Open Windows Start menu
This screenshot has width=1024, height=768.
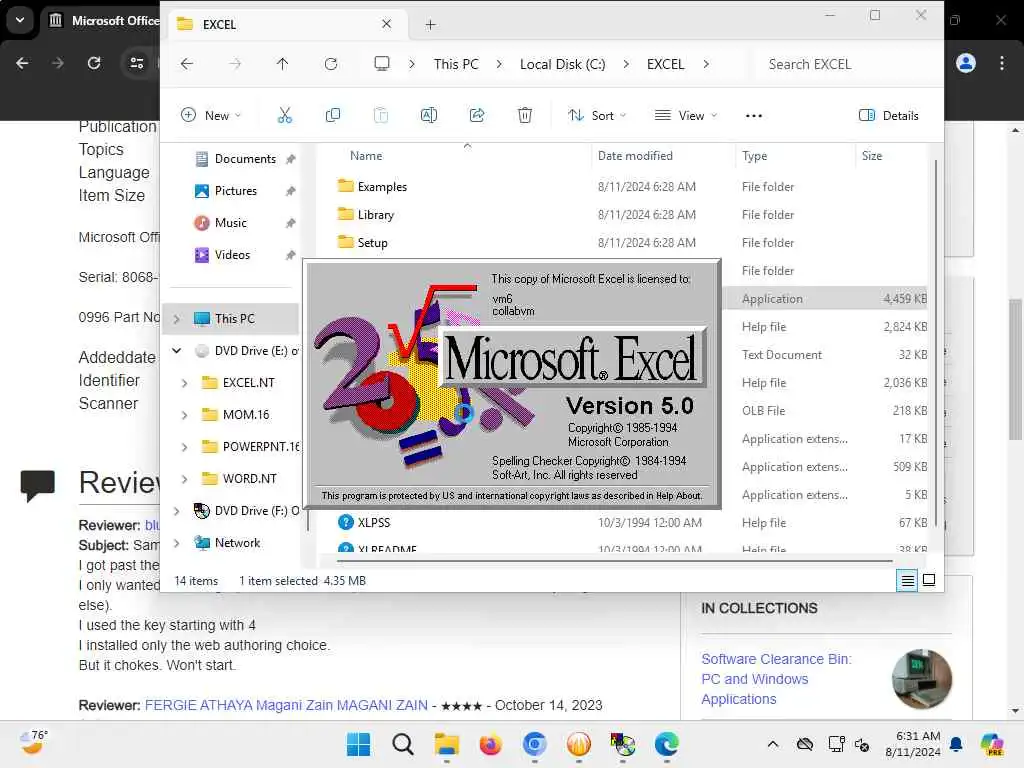358,744
